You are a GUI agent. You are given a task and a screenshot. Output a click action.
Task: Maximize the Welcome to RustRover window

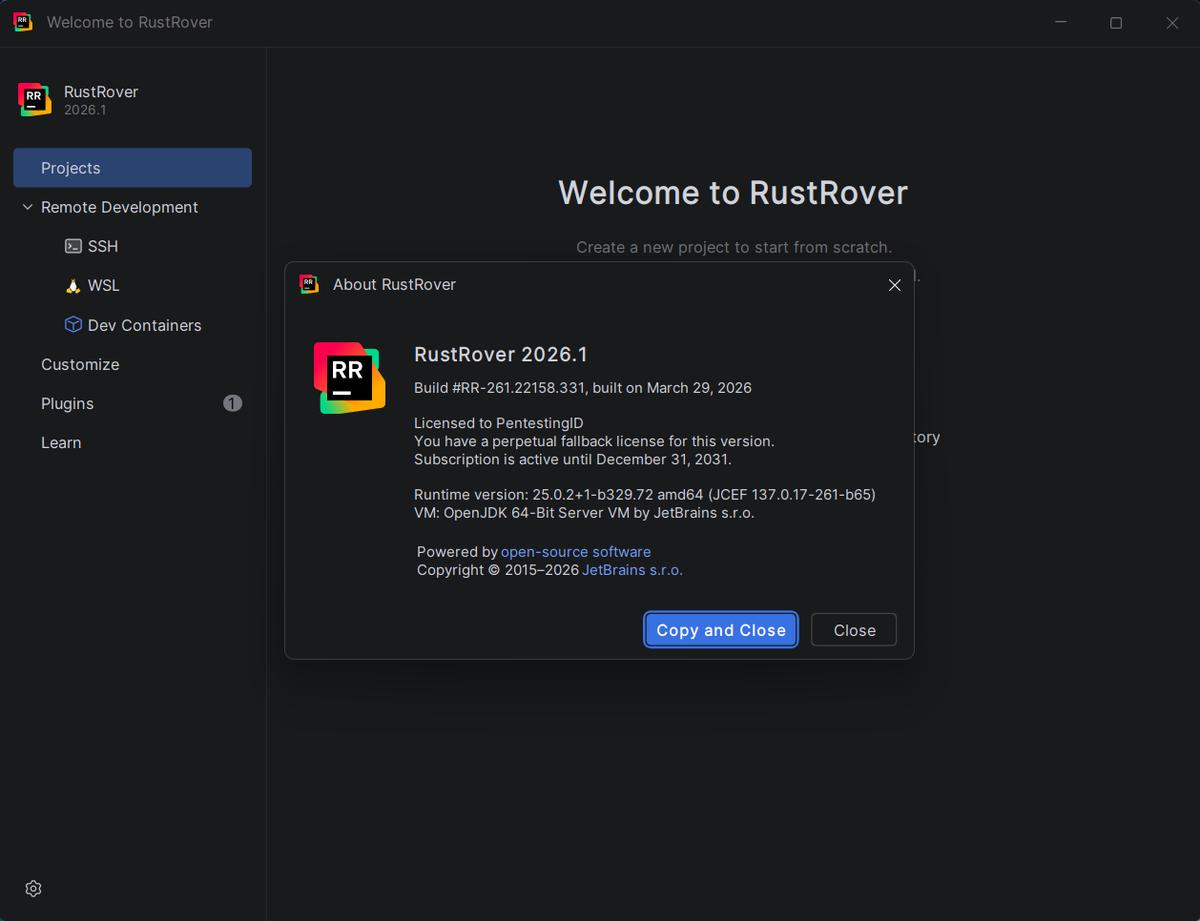(x=1116, y=23)
